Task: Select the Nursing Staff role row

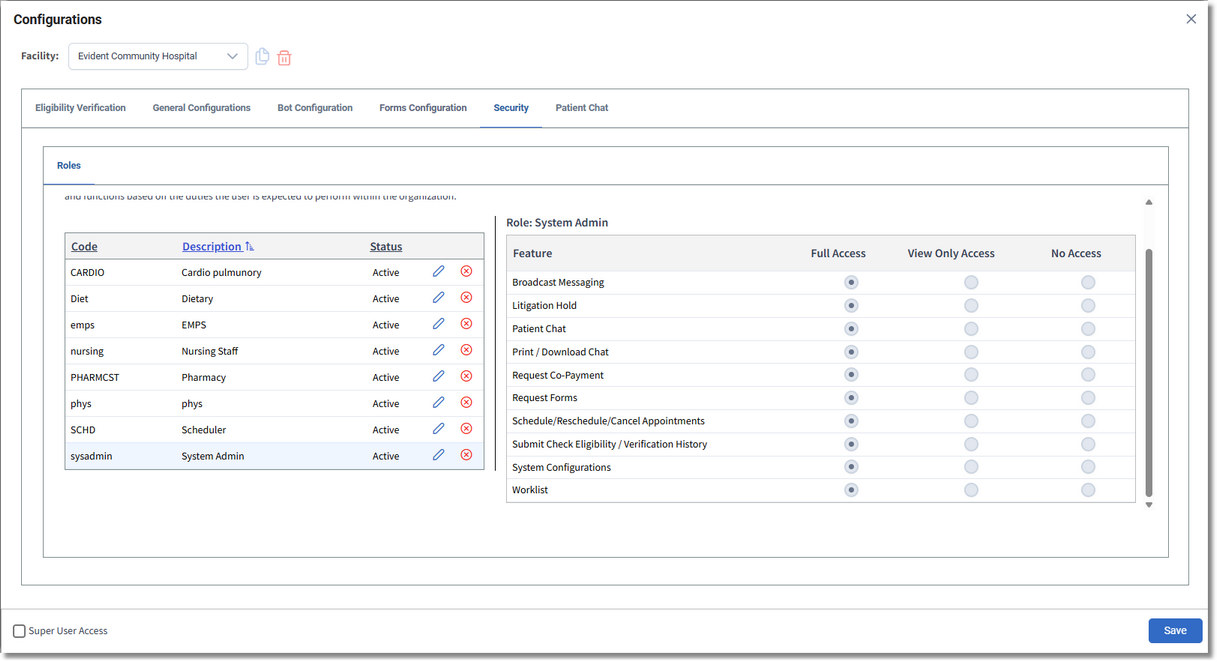Action: point(274,351)
